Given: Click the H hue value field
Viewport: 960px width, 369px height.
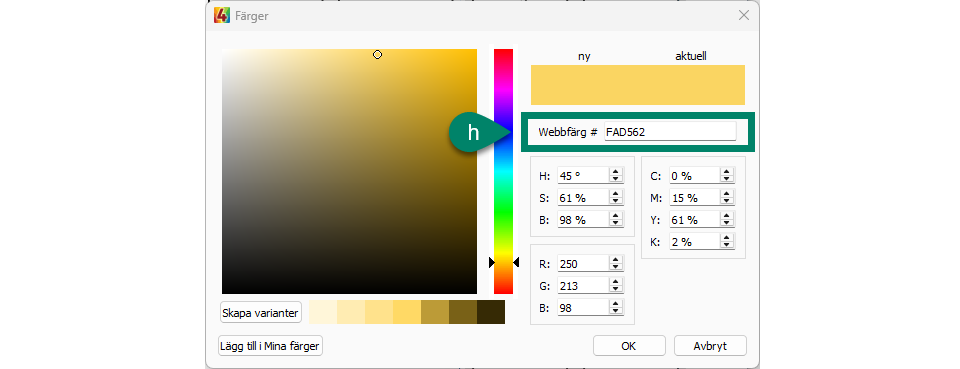Looking at the screenshot, I should tap(583, 176).
